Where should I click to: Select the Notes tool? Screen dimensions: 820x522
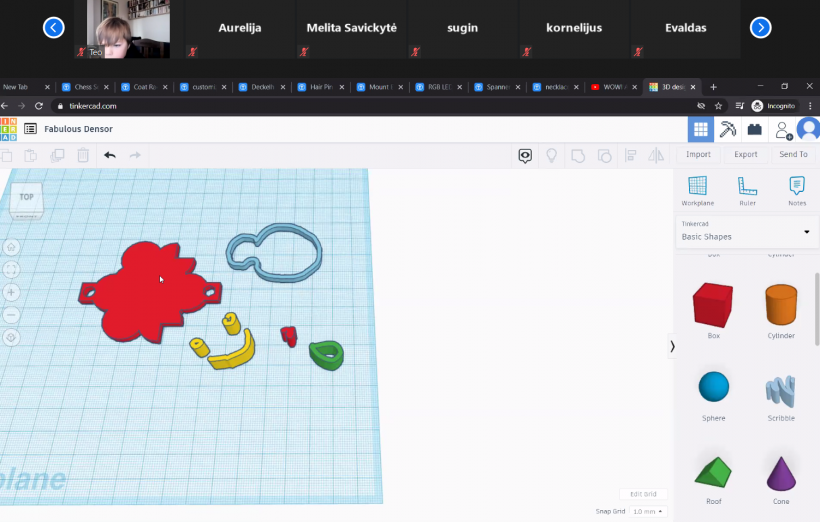click(797, 191)
